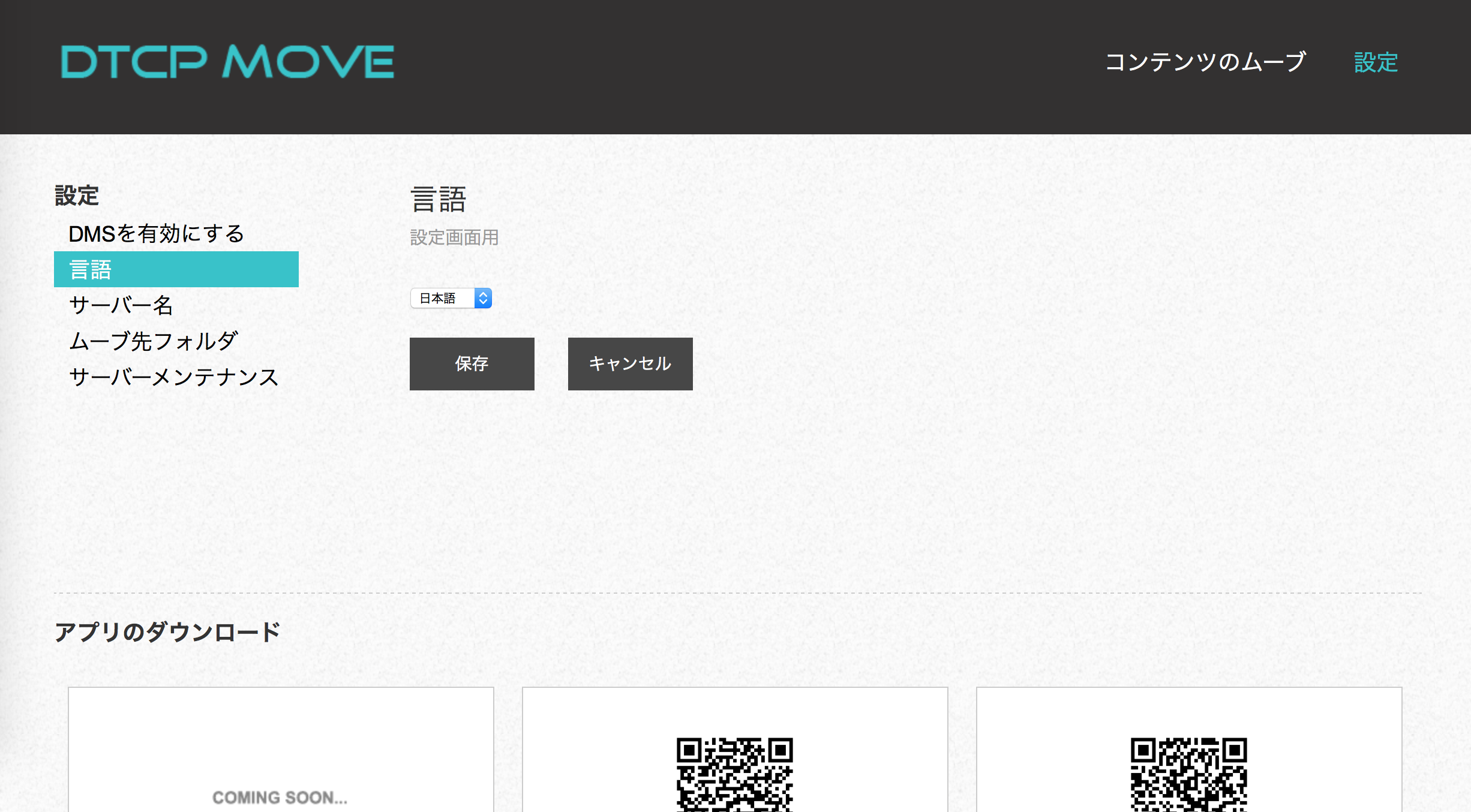Open コンテンツのムーブ in the top navigation
Viewport: 1471px width, 812px height.
tap(1205, 62)
